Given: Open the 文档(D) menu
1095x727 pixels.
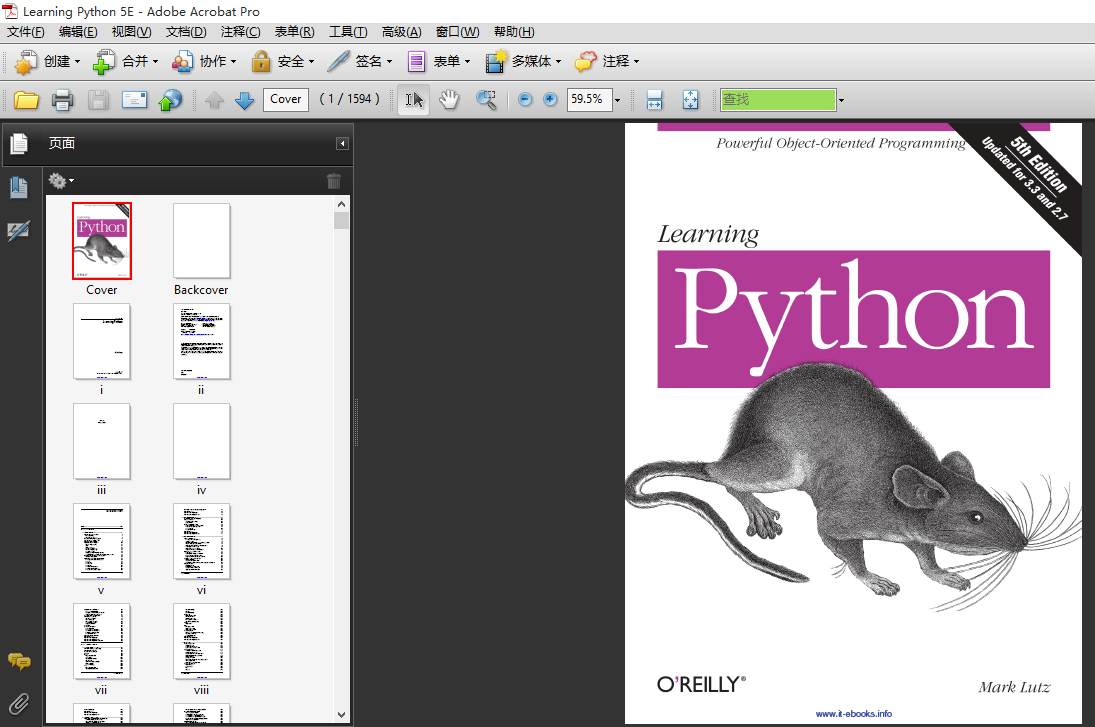Looking at the screenshot, I should point(186,32).
